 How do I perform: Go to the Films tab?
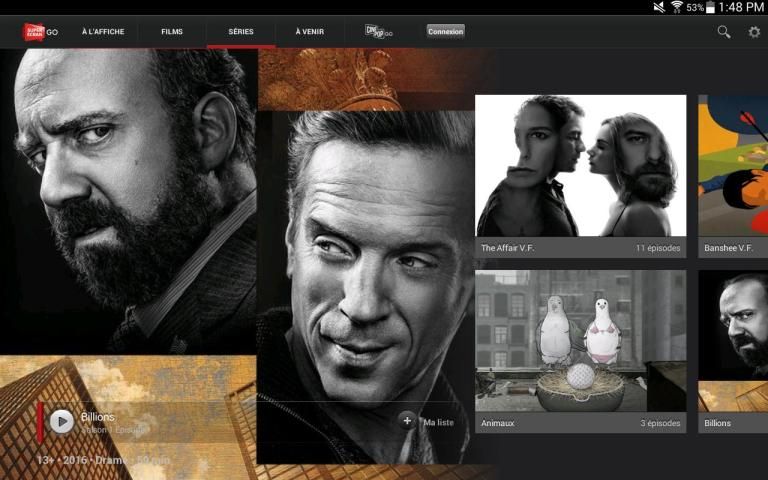coord(172,32)
